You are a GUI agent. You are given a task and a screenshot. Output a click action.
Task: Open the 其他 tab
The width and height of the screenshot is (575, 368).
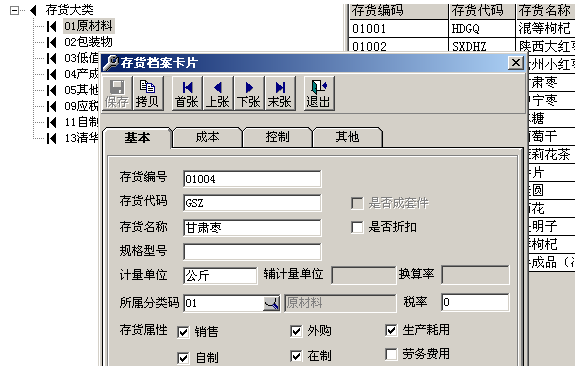coord(347,137)
